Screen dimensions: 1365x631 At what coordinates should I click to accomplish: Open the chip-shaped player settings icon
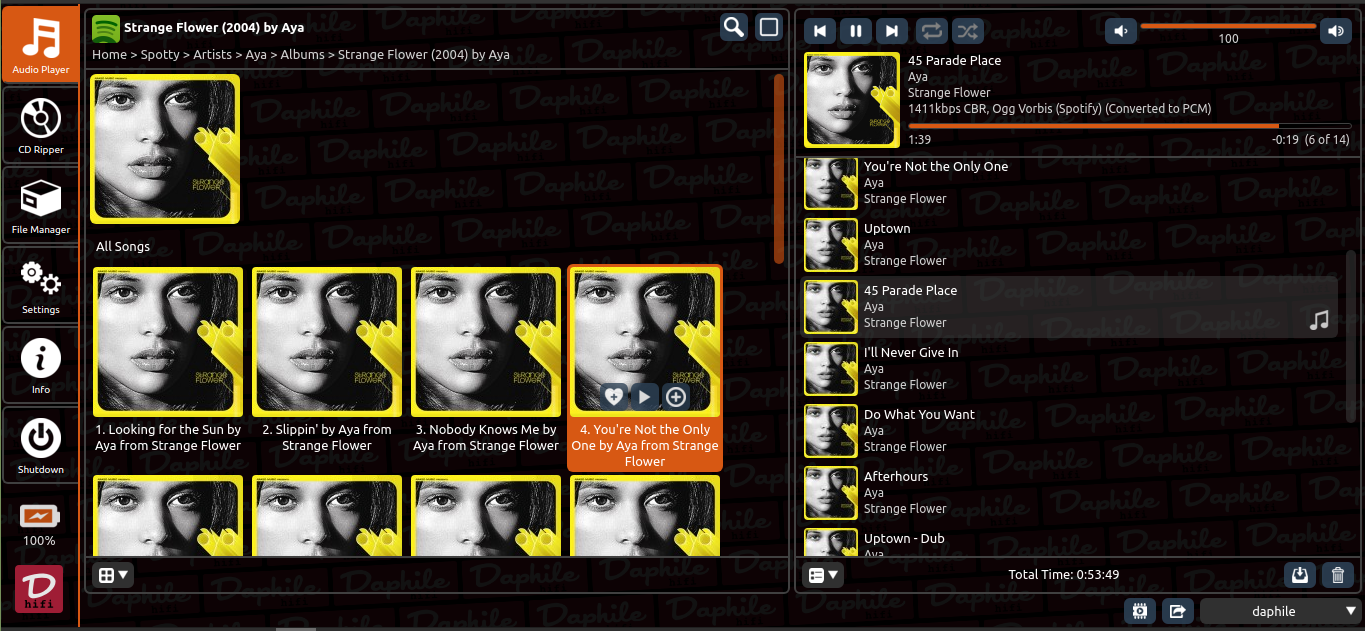tap(1140, 611)
